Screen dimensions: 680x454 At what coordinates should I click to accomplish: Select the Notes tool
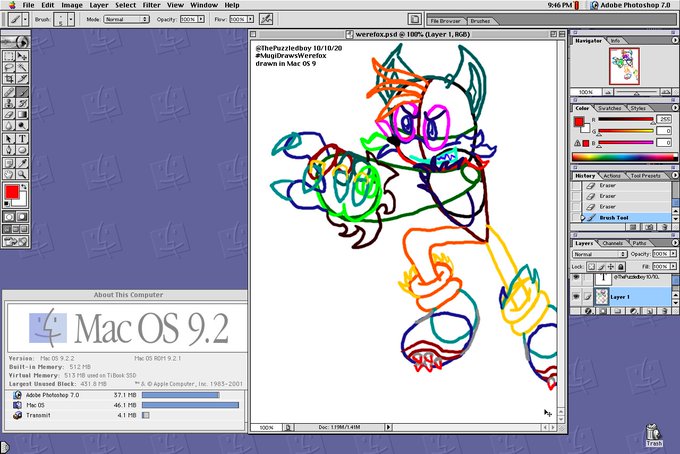(9, 163)
